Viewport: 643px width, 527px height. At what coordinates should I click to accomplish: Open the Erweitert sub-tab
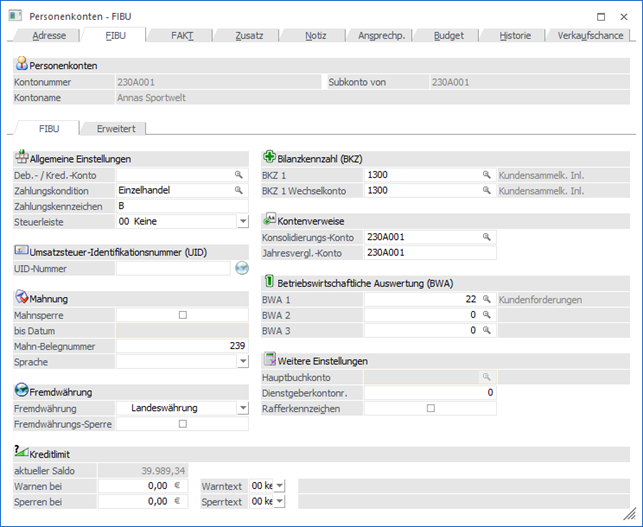(115, 129)
